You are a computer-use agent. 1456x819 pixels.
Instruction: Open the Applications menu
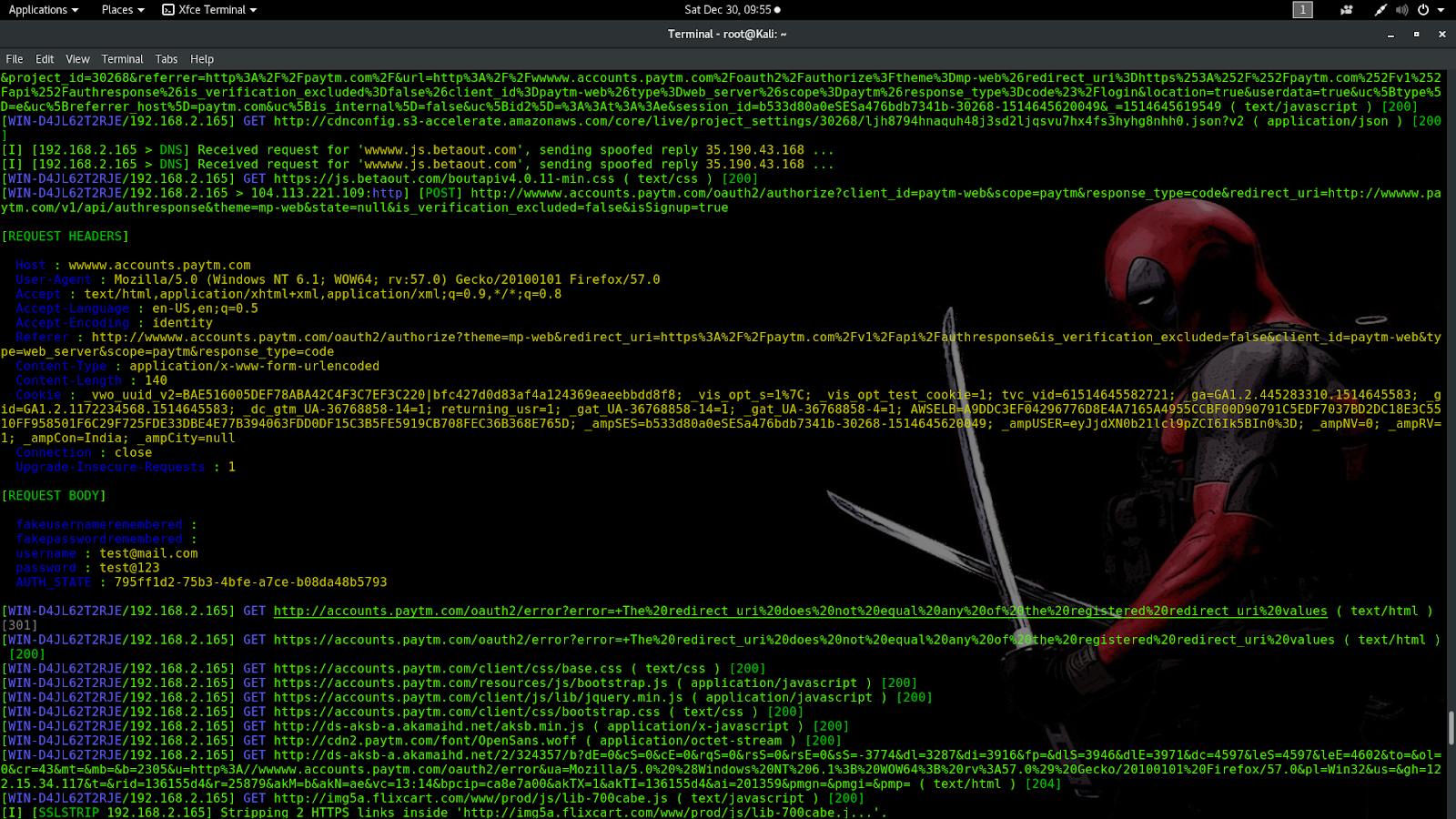click(x=44, y=10)
